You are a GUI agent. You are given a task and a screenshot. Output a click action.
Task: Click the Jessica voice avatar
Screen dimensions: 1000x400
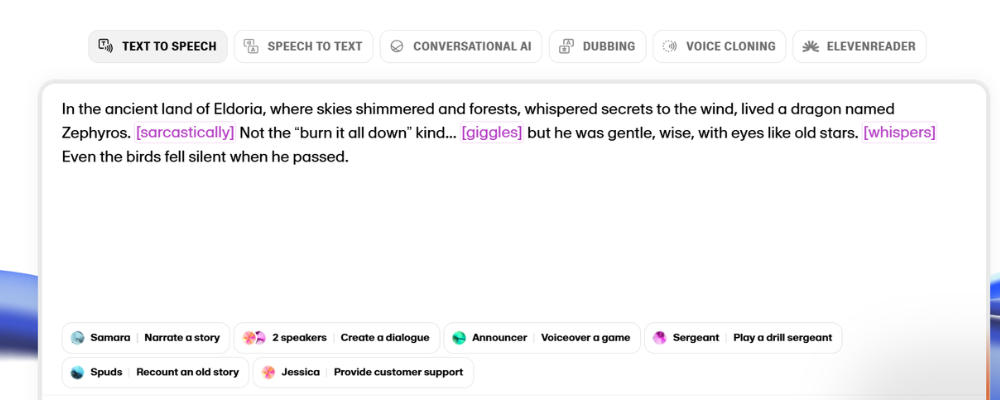[269, 372]
